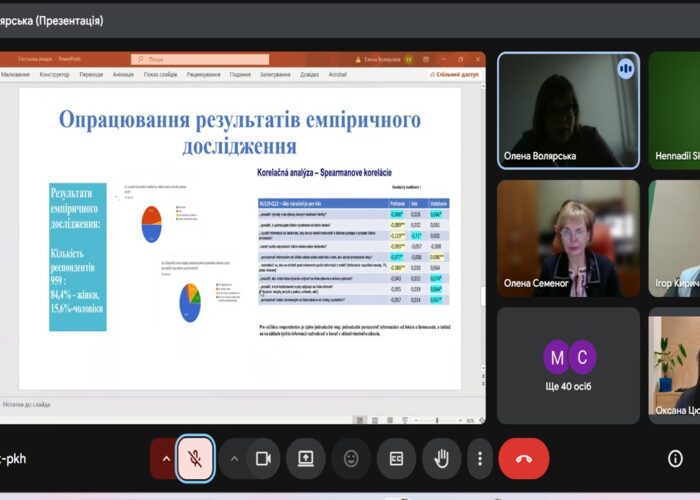Viewport: 700px width, 500px height.
Task: Raise hand using the hand icon
Action: click(x=441, y=459)
